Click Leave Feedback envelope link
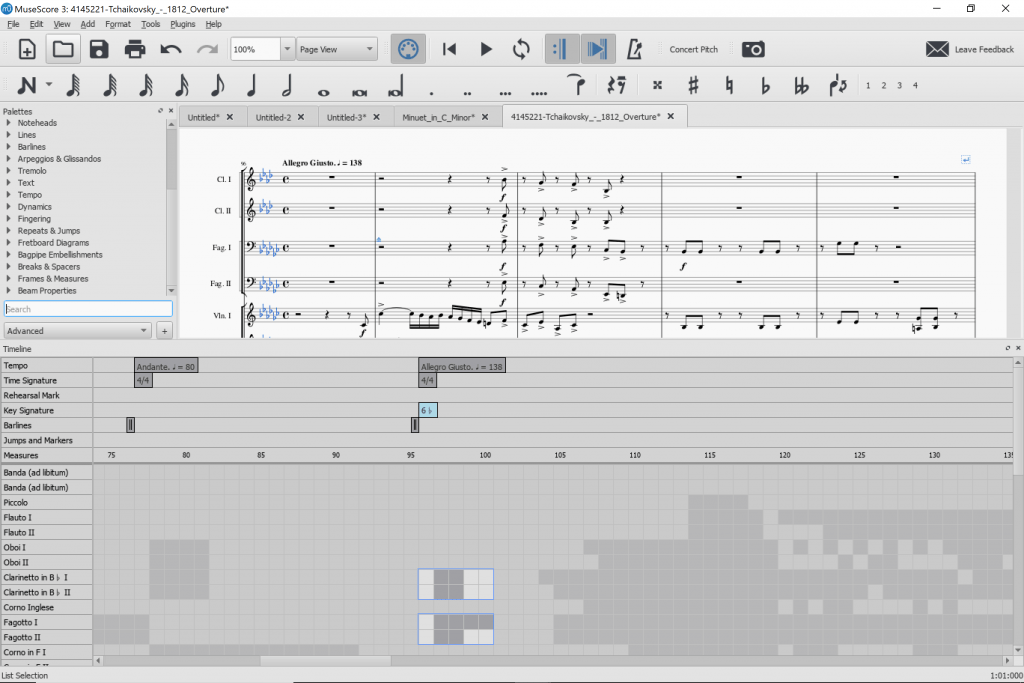This screenshot has width=1024, height=683. [970, 49]
